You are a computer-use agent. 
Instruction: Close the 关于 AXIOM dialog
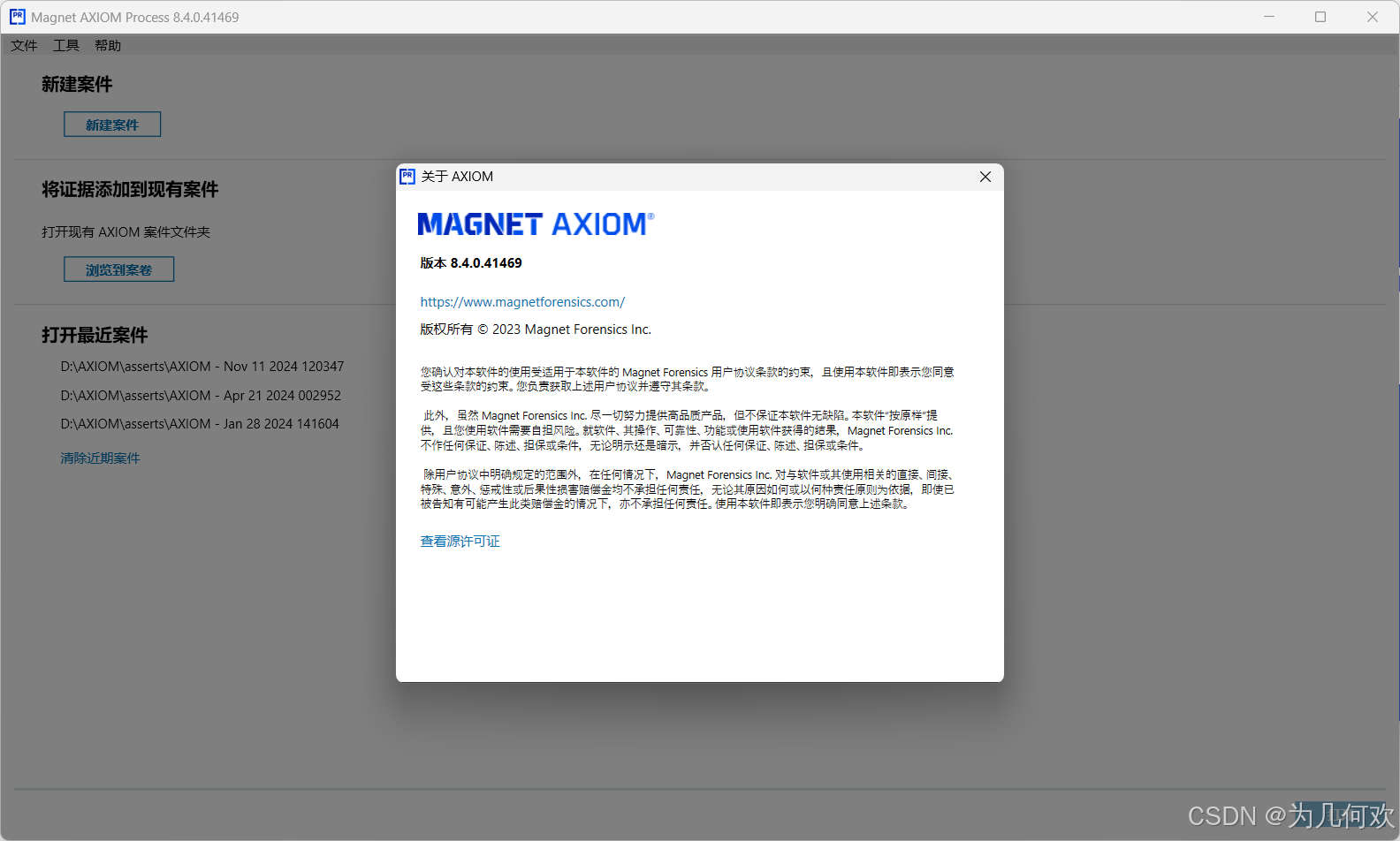pyautogui.click(x=985, y=177)
